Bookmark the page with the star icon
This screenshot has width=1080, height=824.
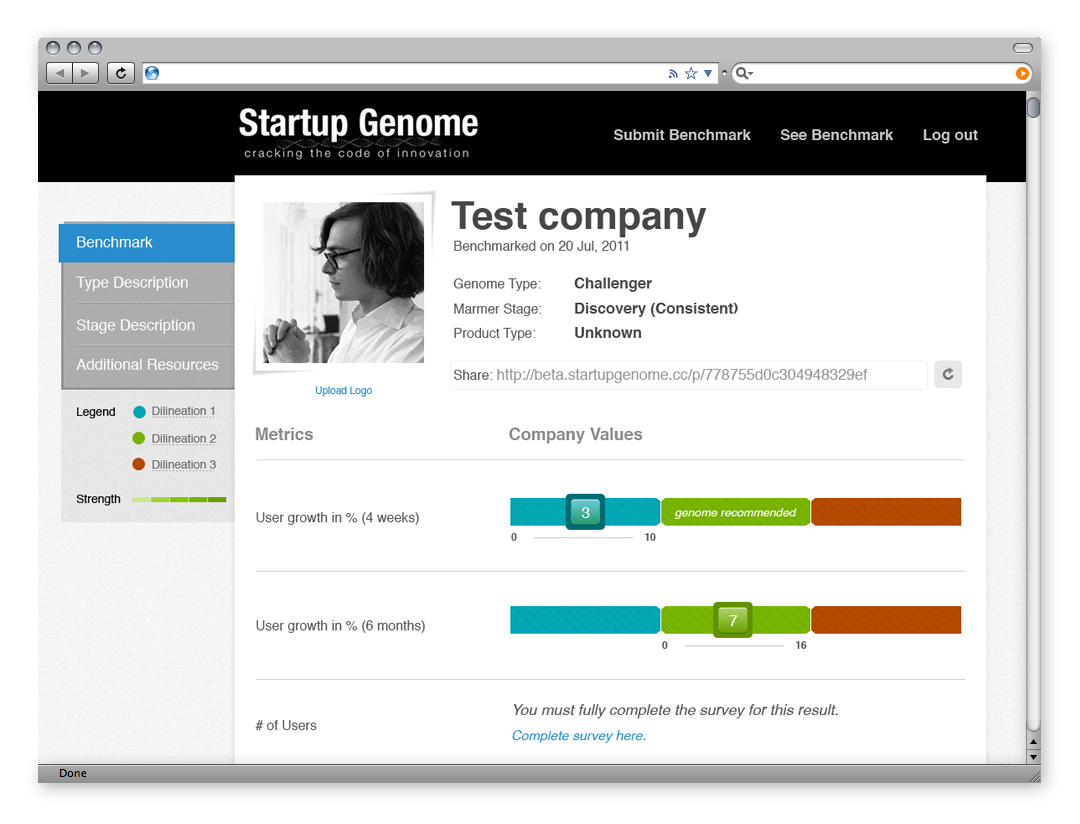tap(691, 73)
